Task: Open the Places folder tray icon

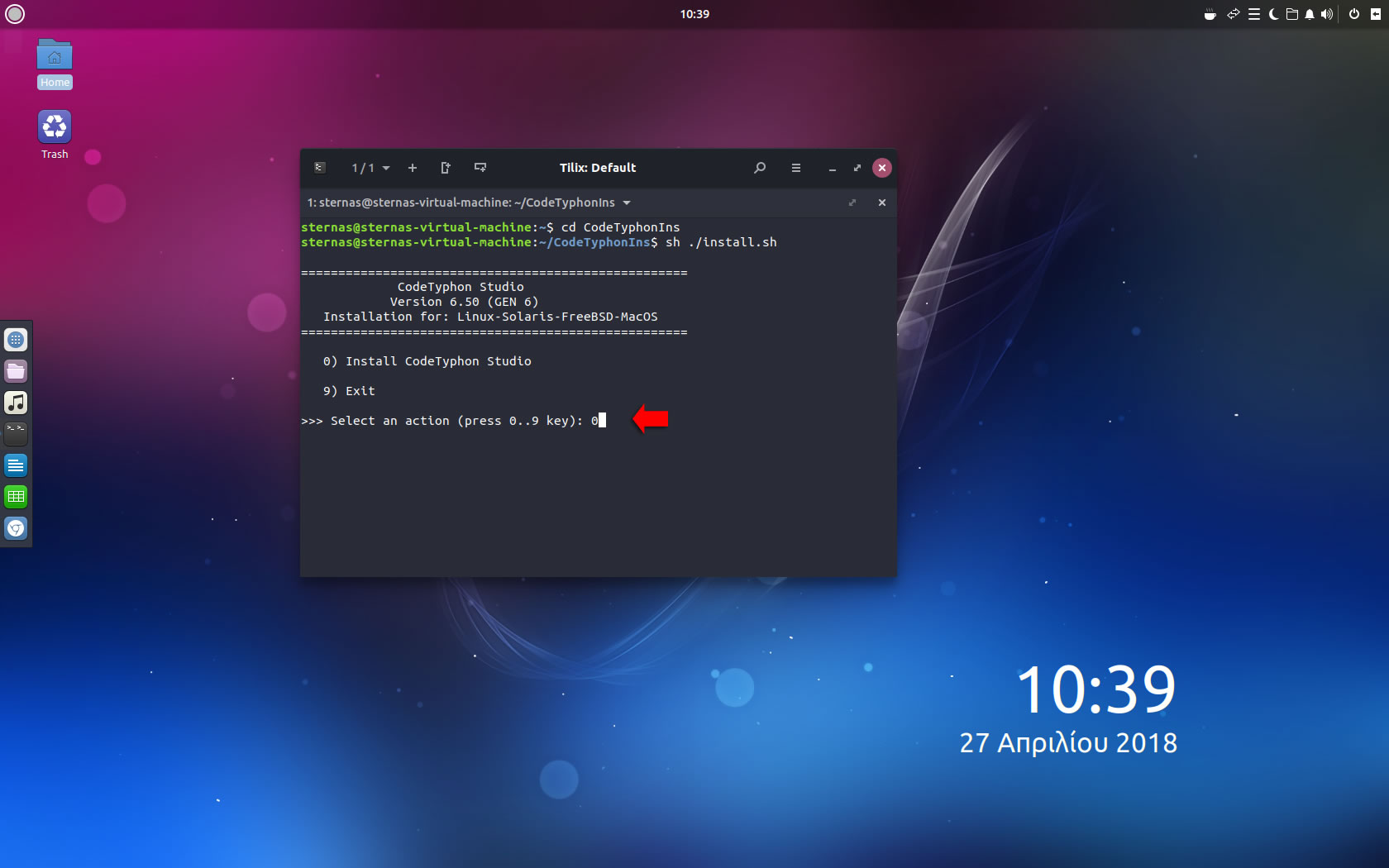Action: (1291, 14)
